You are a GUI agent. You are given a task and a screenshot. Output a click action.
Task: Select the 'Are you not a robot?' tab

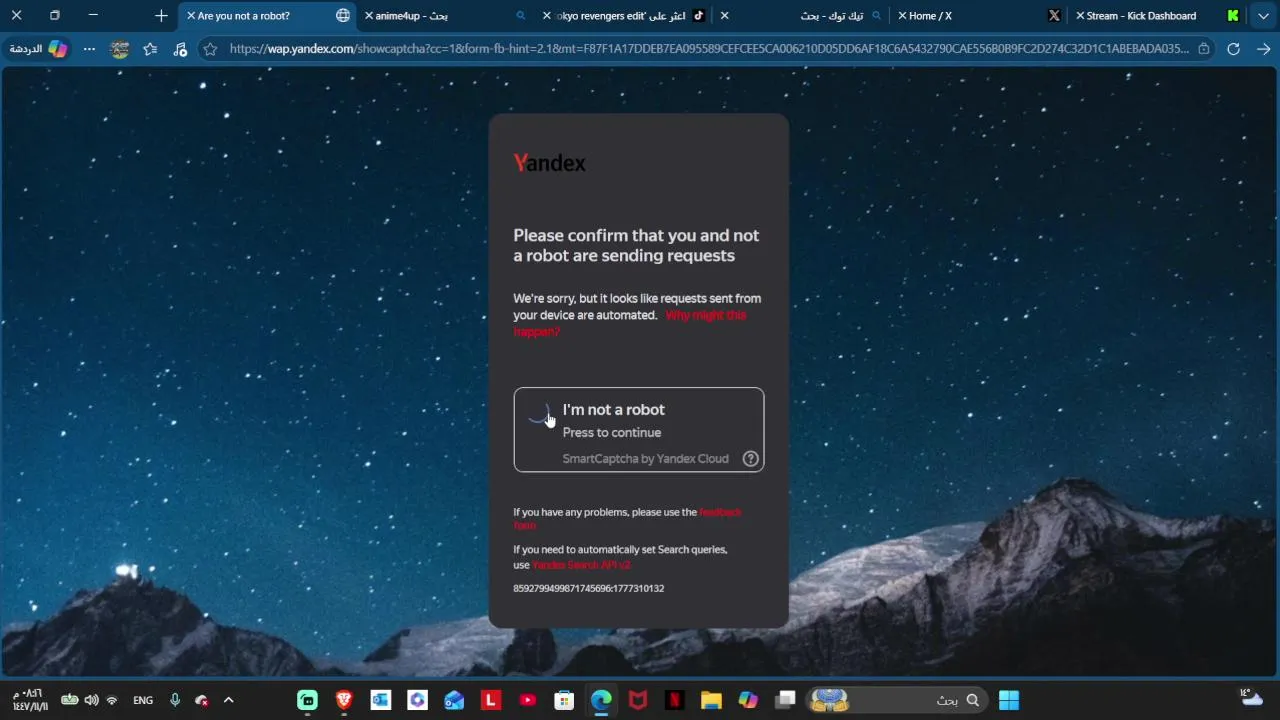pos(268,16)
